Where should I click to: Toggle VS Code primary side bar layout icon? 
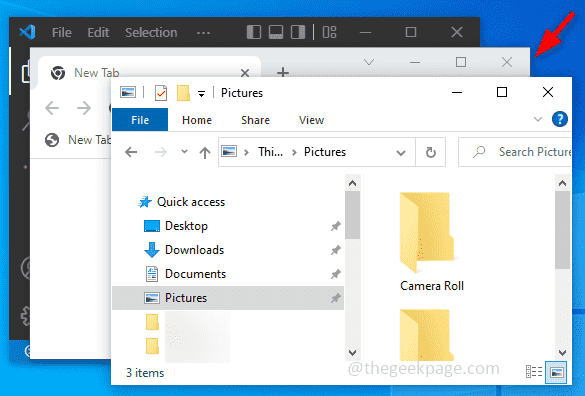point(254,32)
